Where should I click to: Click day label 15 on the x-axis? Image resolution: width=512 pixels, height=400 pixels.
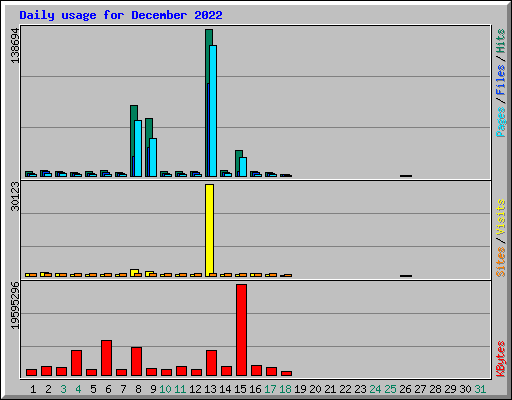tap(240, 389)
